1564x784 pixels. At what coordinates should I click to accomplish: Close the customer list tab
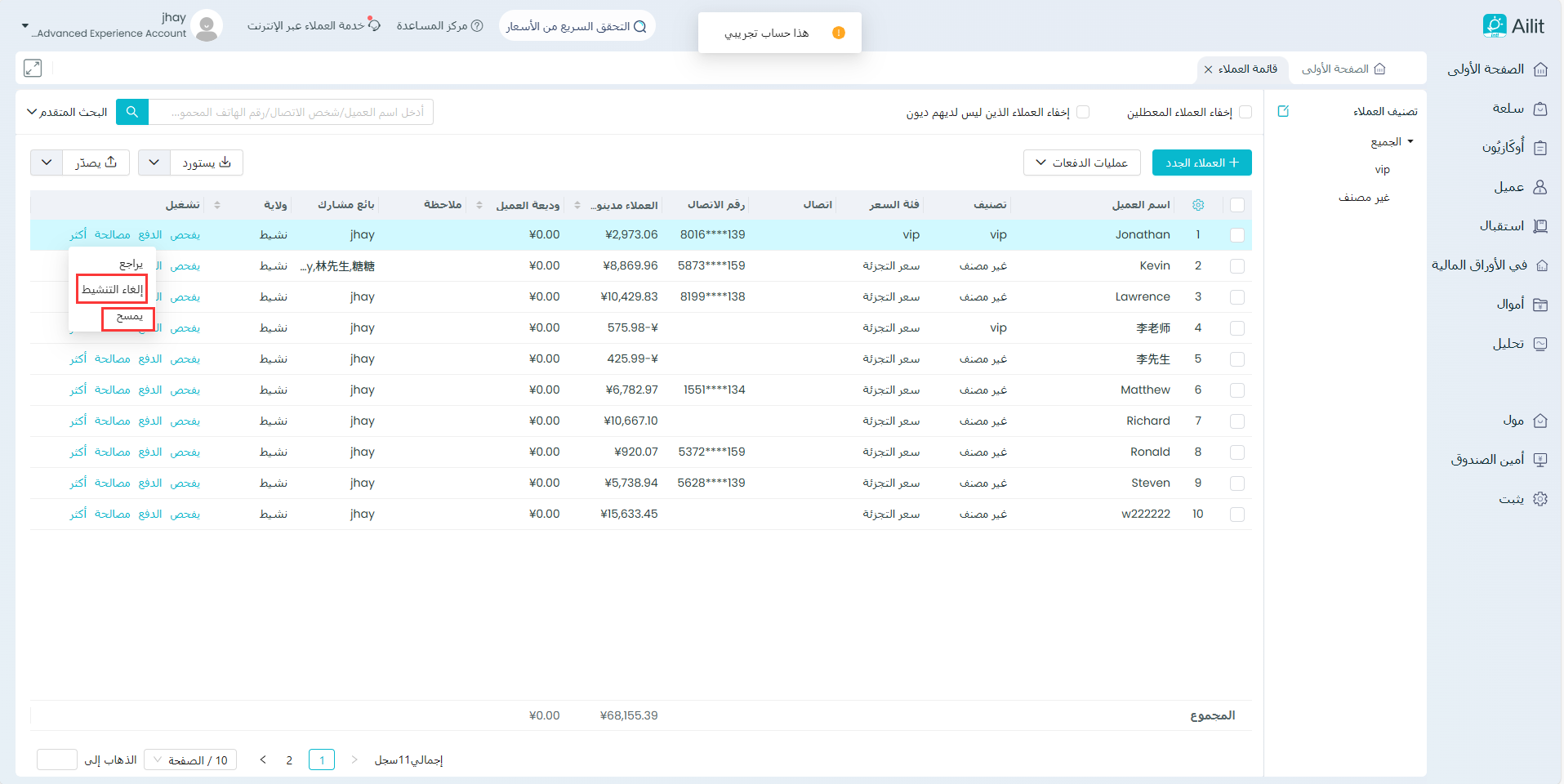(1208, 69)
